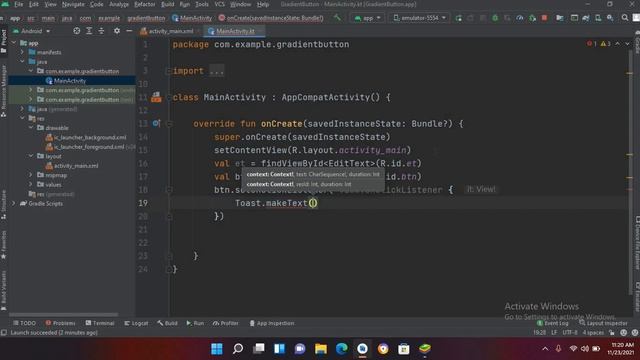Open the Refactor menu
Screen dimensions: 640x360
[x=144, y=4]
